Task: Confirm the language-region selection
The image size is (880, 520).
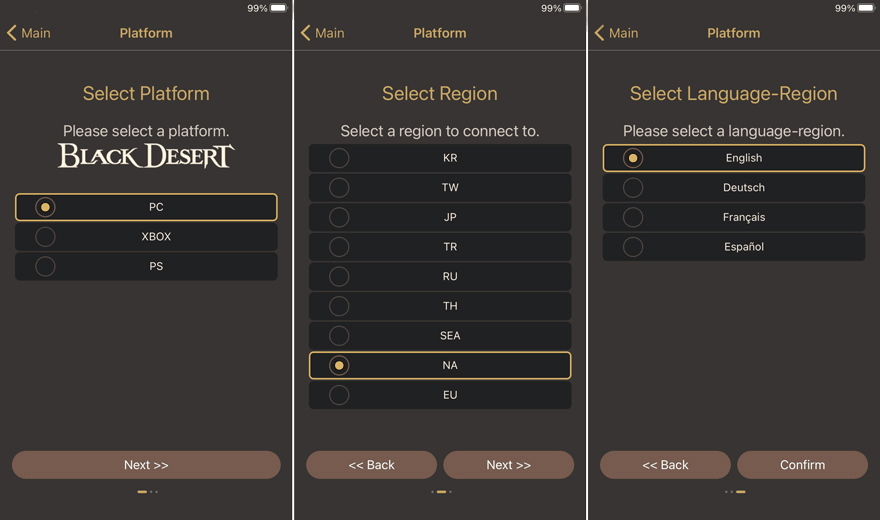Action: [803, 465]
